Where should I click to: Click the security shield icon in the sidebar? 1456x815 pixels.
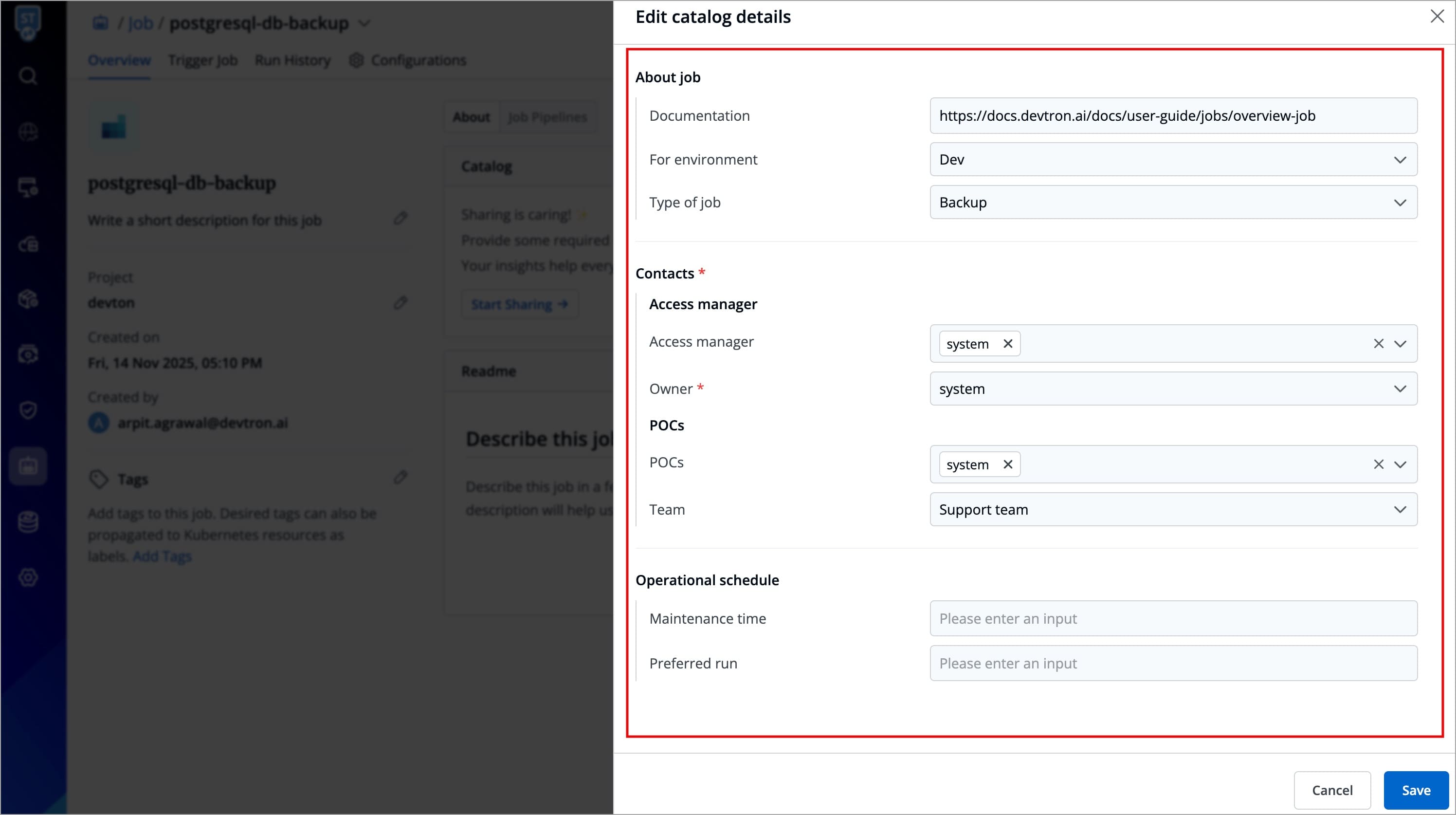[x=28, y=410]
